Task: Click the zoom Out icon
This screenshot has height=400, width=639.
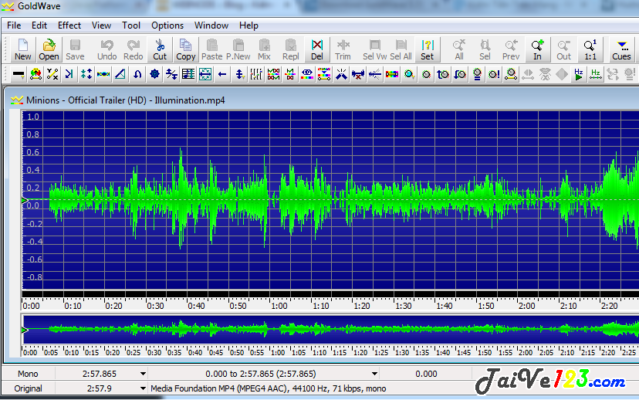Action: coord(564,50)
